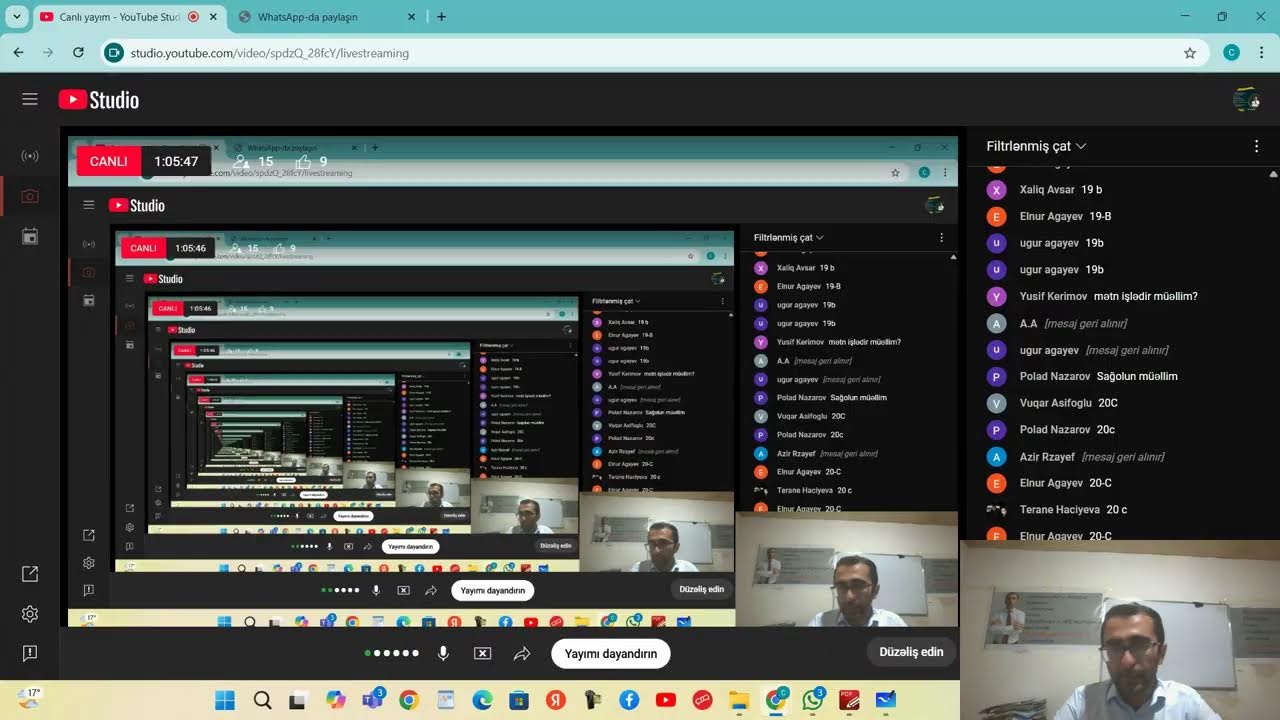Open YouTube app from the taskbar

click(665, 700)
